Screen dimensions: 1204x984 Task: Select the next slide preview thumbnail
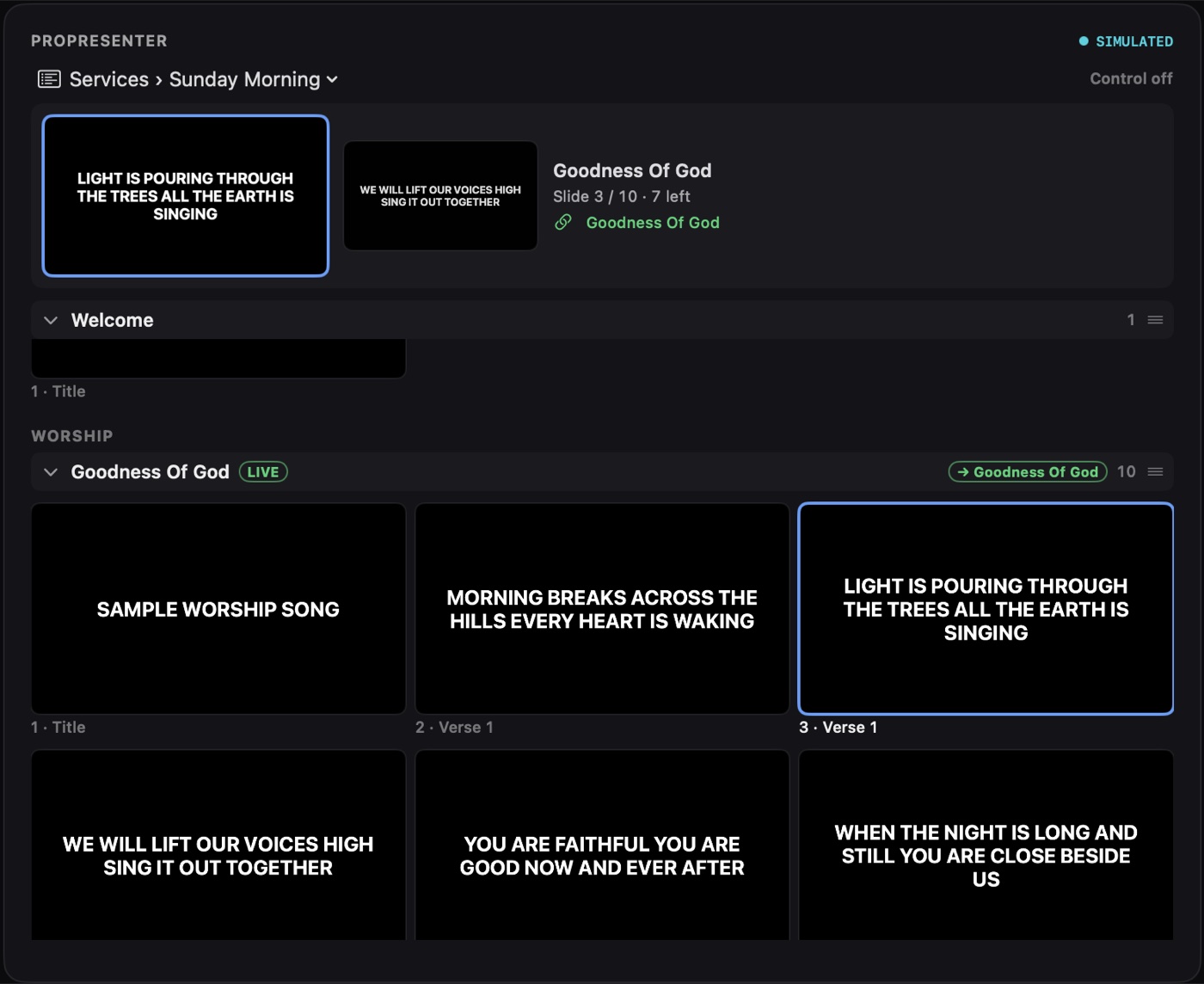[440, 196]
